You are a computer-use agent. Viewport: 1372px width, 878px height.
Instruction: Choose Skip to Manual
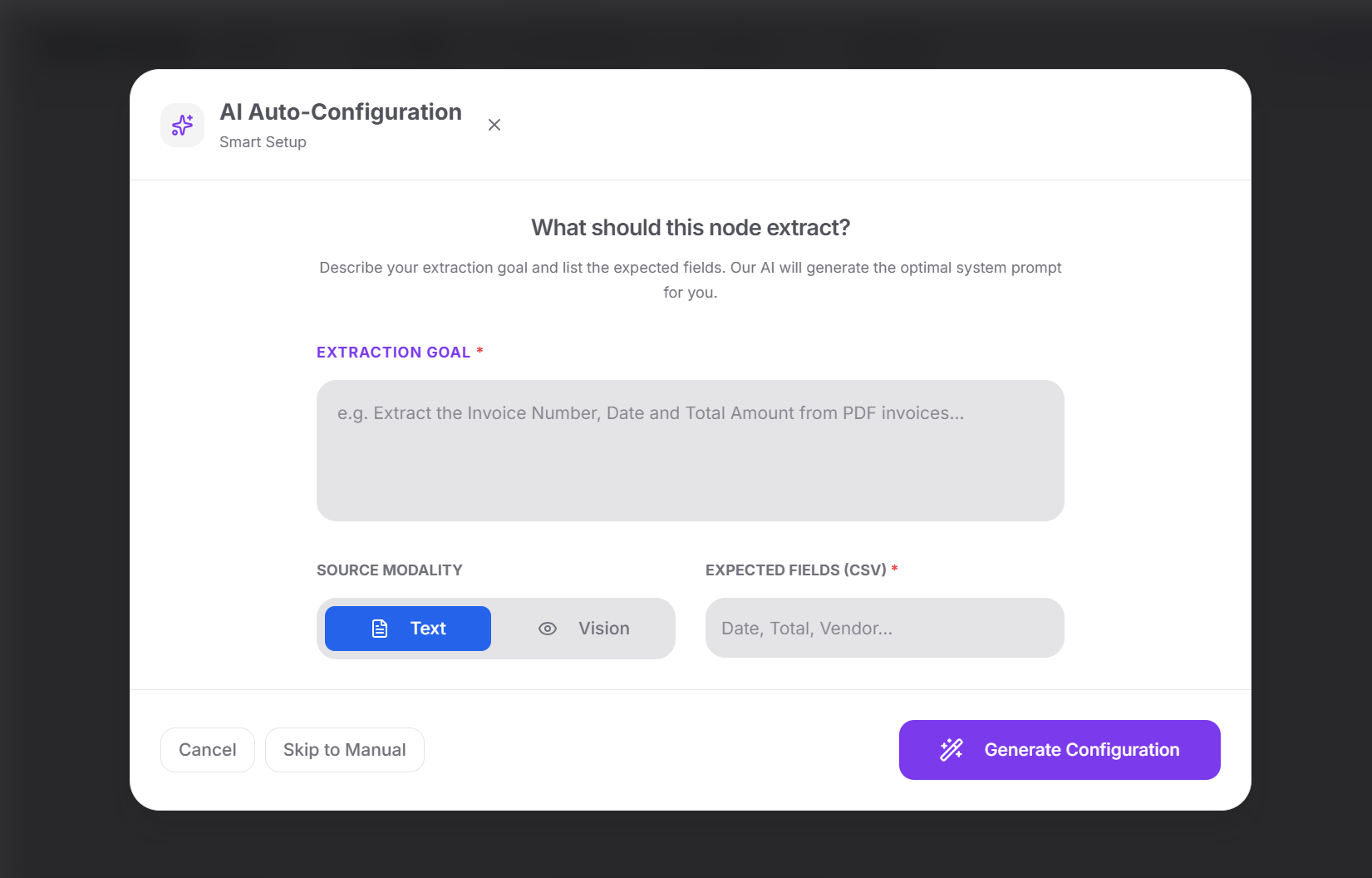click(x=345, y=750)
